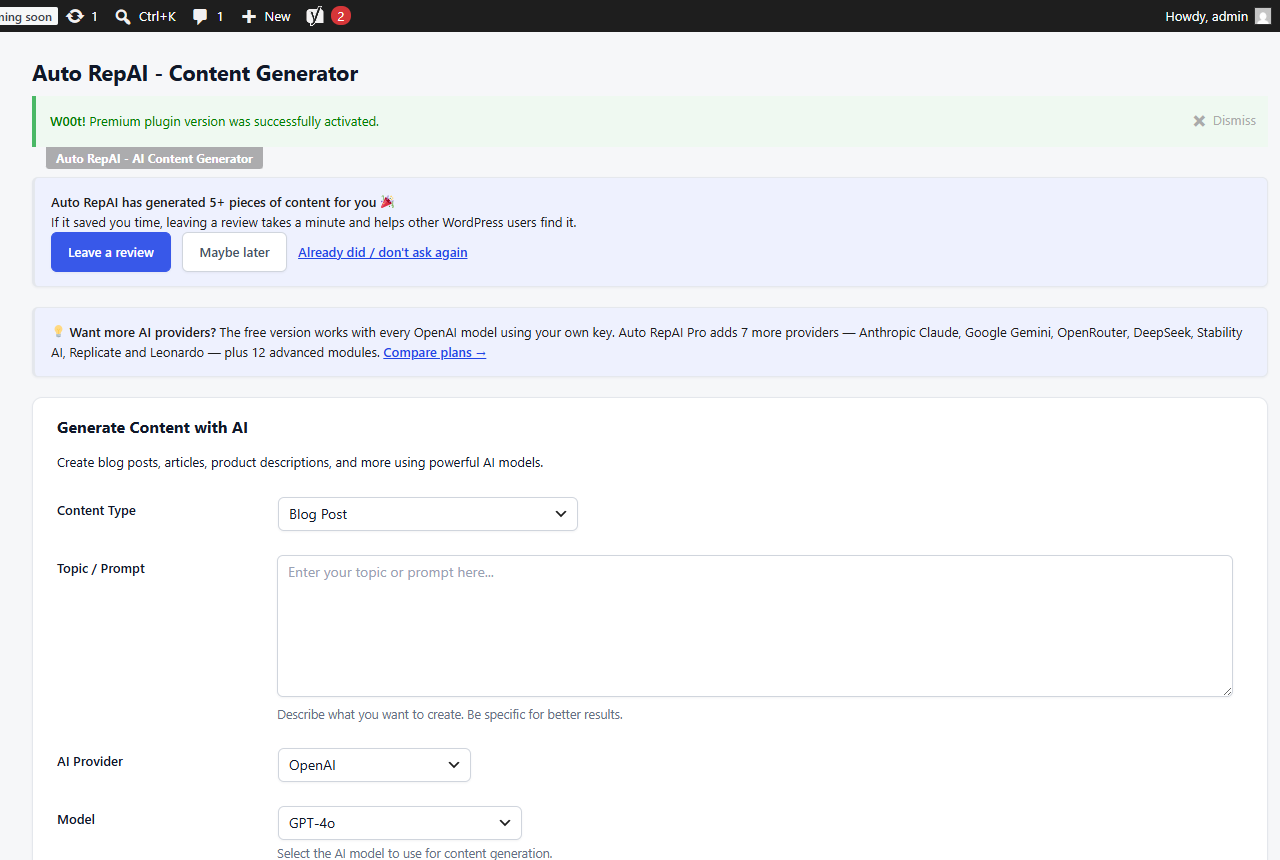
Task: Click the Ctrl+K command palette label
Action: tap(157, 16)
